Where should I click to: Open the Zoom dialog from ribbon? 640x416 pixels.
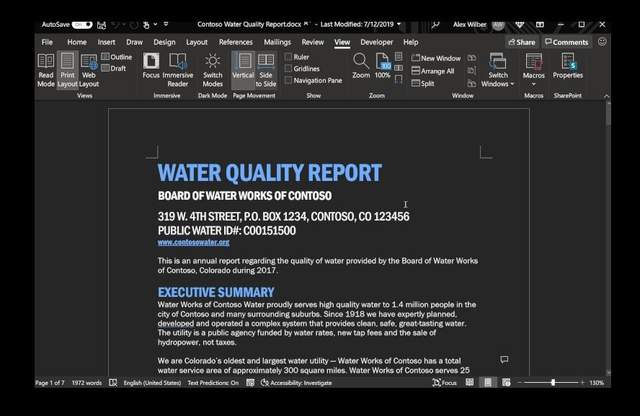361,67
